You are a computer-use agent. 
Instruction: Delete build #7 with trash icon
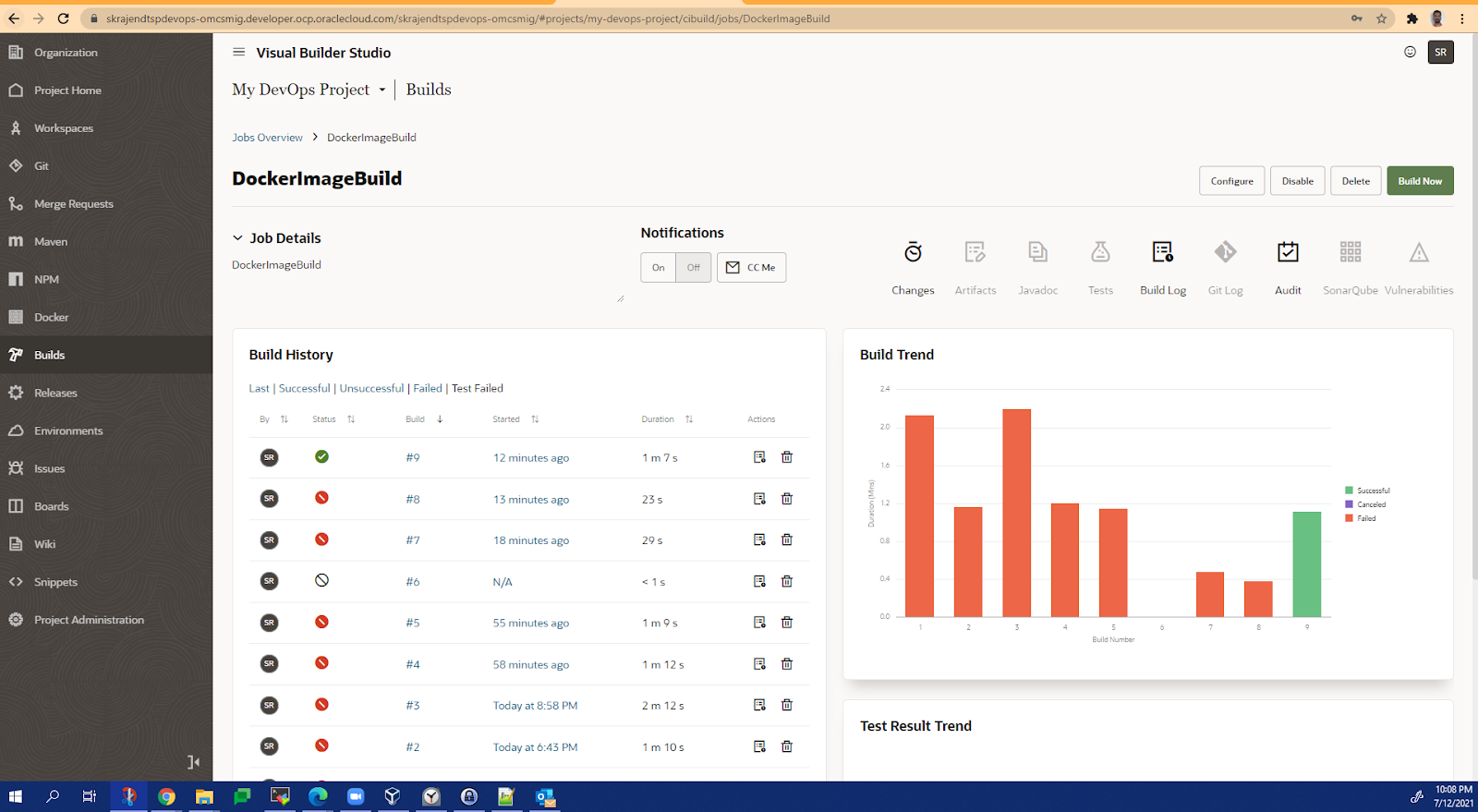(787, 539)
